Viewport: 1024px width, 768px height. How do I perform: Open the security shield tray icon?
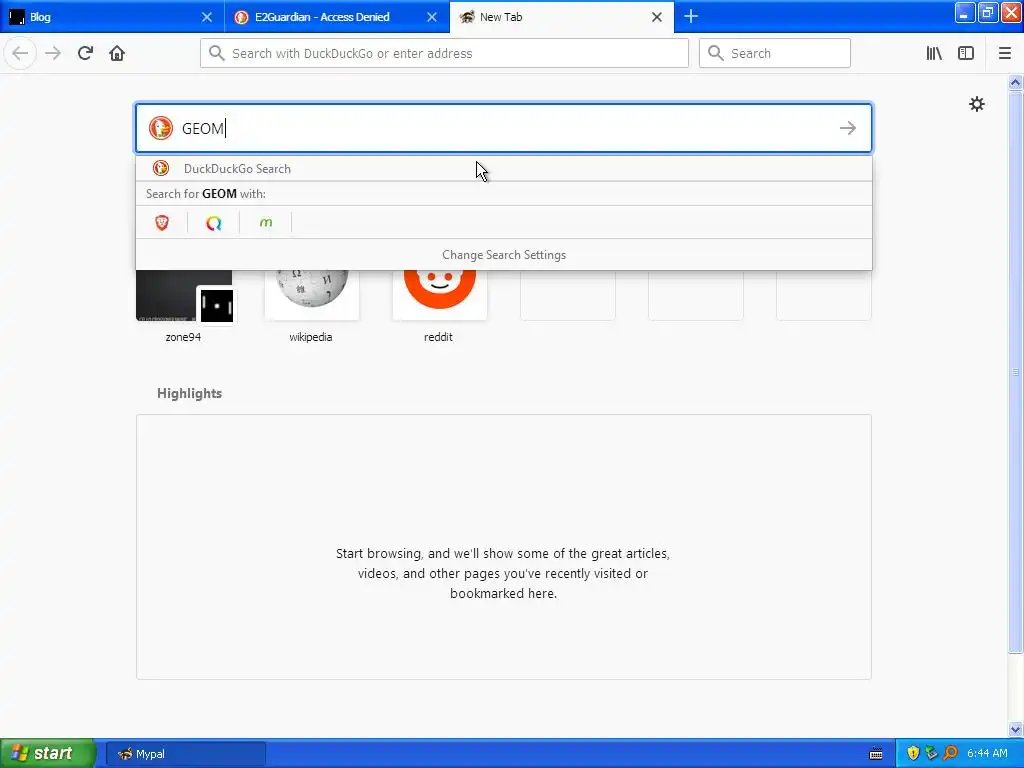point(913,753)
